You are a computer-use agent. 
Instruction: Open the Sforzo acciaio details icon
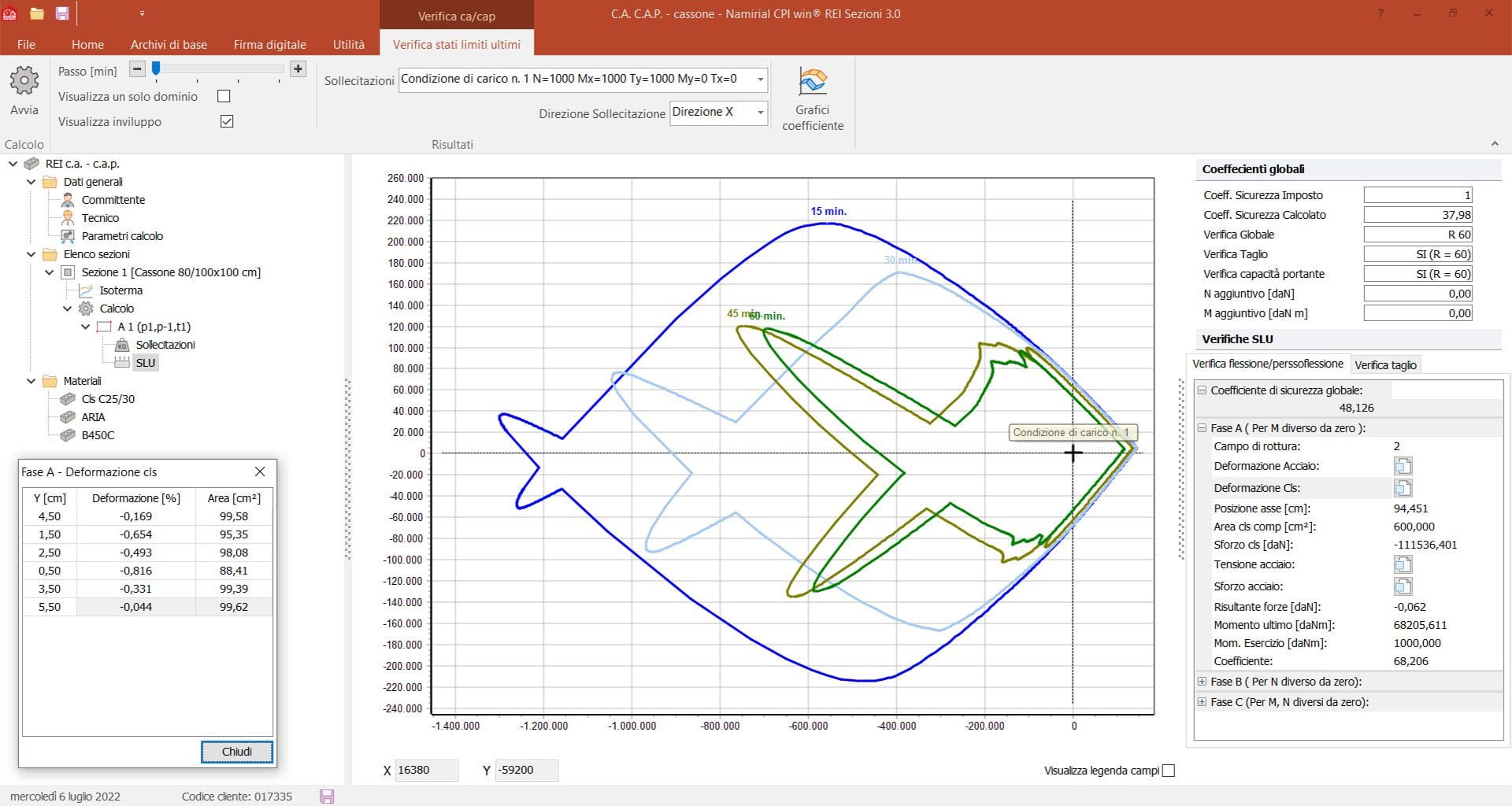1403,586
